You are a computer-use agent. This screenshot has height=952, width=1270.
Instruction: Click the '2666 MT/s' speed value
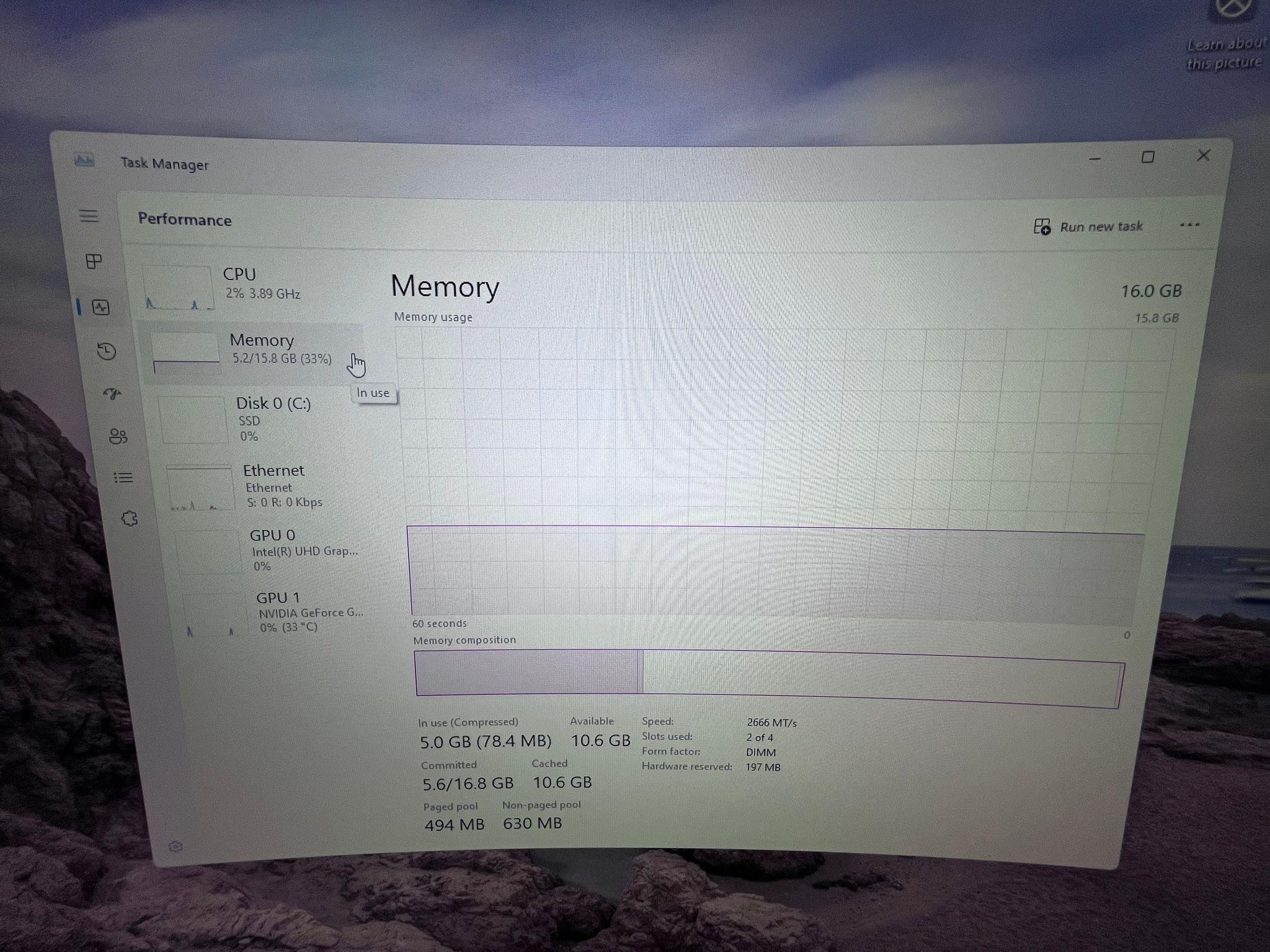pyautogui.click(x=771, y=723)
